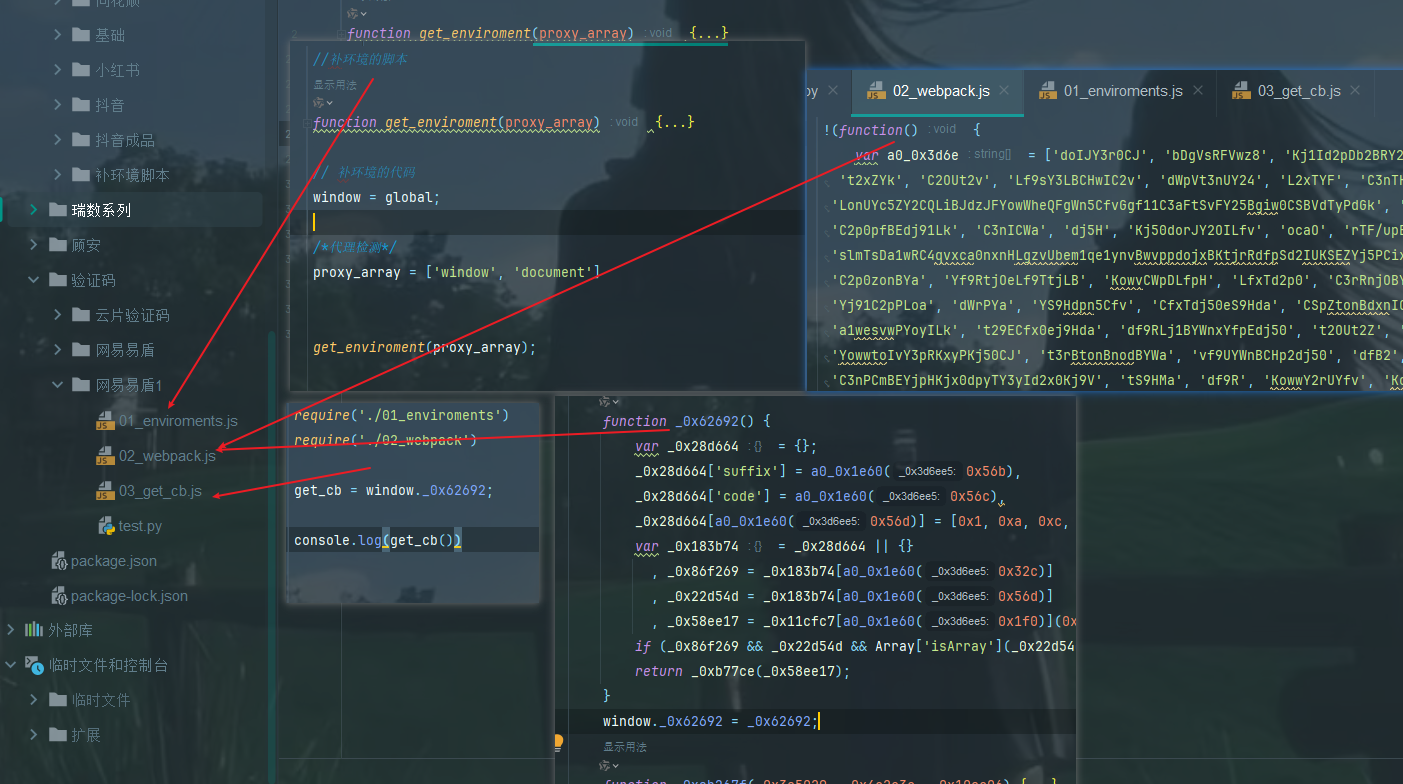Close the 01_enviroments.js editor tab
Image resolution: width=1403 pixels, height=784 pixels.
click(x=1197, y=91)
